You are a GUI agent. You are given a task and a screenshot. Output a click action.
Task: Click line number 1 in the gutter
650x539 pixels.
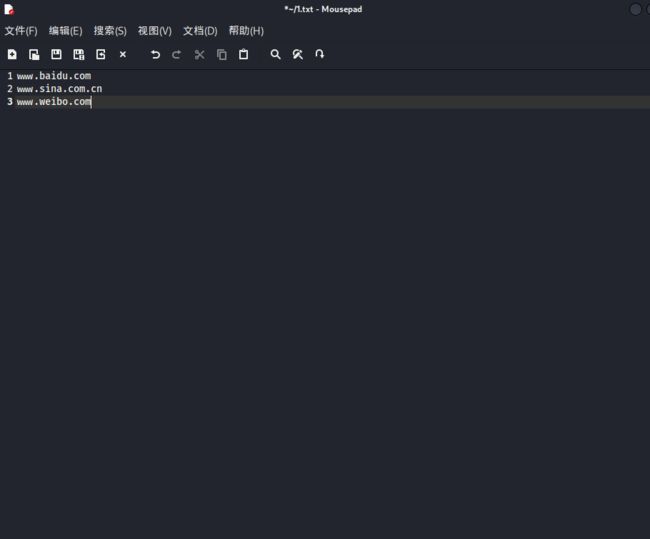(x=10, y=76)
